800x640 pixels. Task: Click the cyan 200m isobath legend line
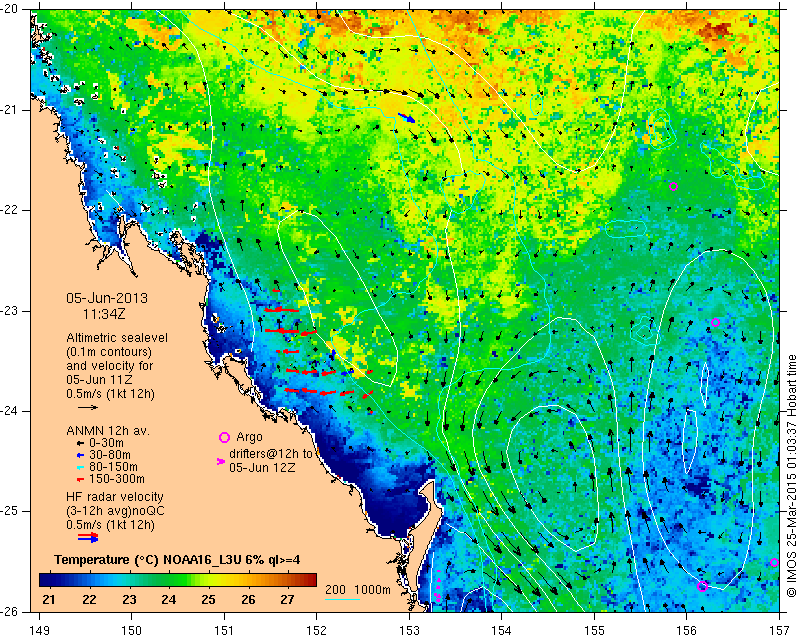(x=342, y=599)
